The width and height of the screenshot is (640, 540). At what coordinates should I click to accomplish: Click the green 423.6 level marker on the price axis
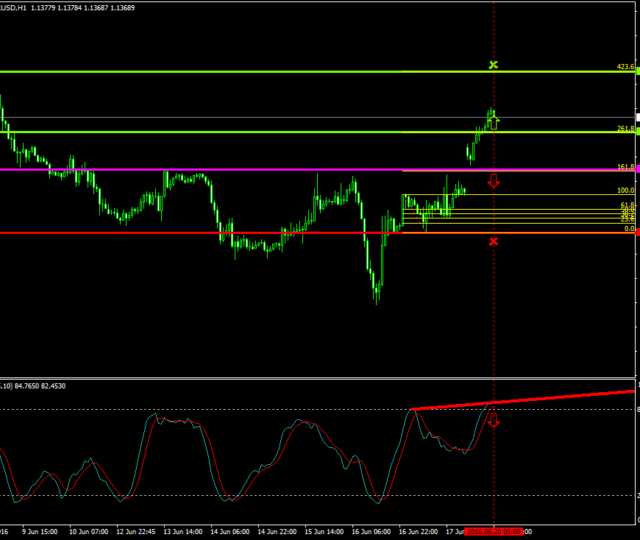point(637,72)
